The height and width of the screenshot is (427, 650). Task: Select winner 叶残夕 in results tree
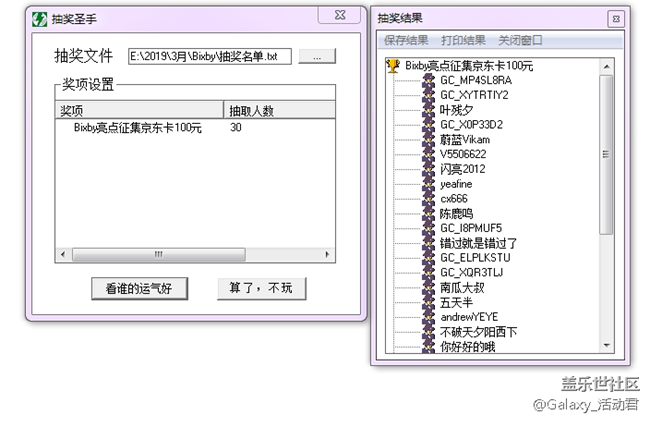pyautogui.click(x=456, y=110)
